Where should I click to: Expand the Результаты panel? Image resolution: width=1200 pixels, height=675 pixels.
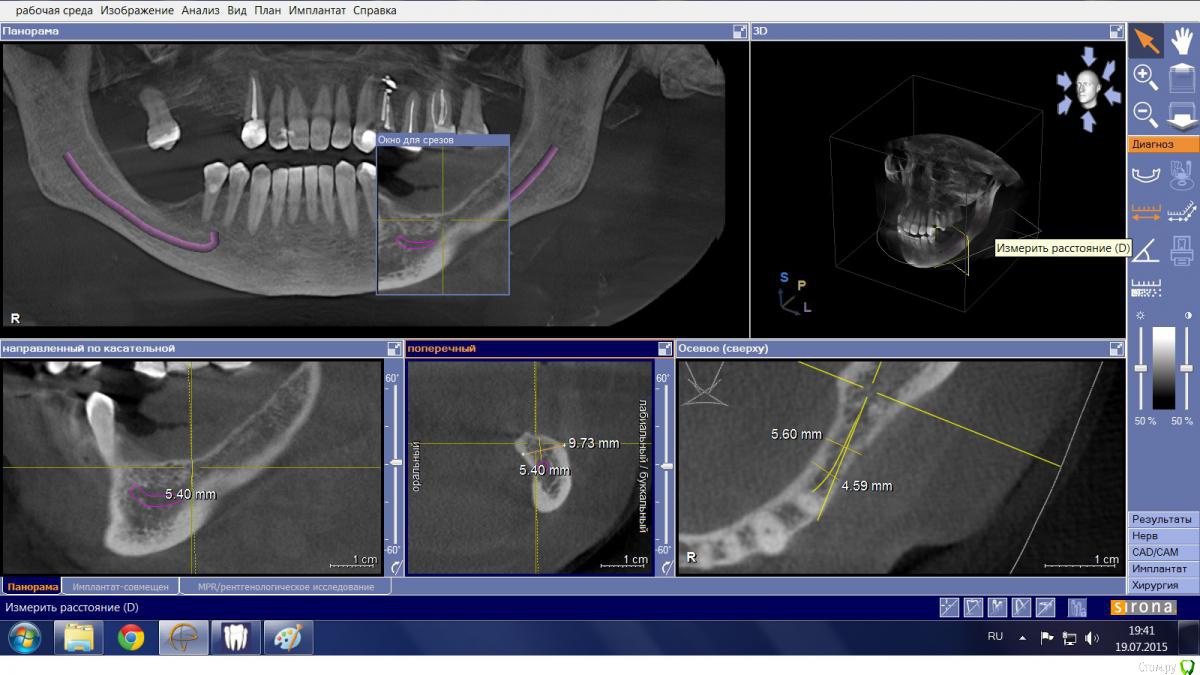pyautogui.click(x=1161, y=519)
